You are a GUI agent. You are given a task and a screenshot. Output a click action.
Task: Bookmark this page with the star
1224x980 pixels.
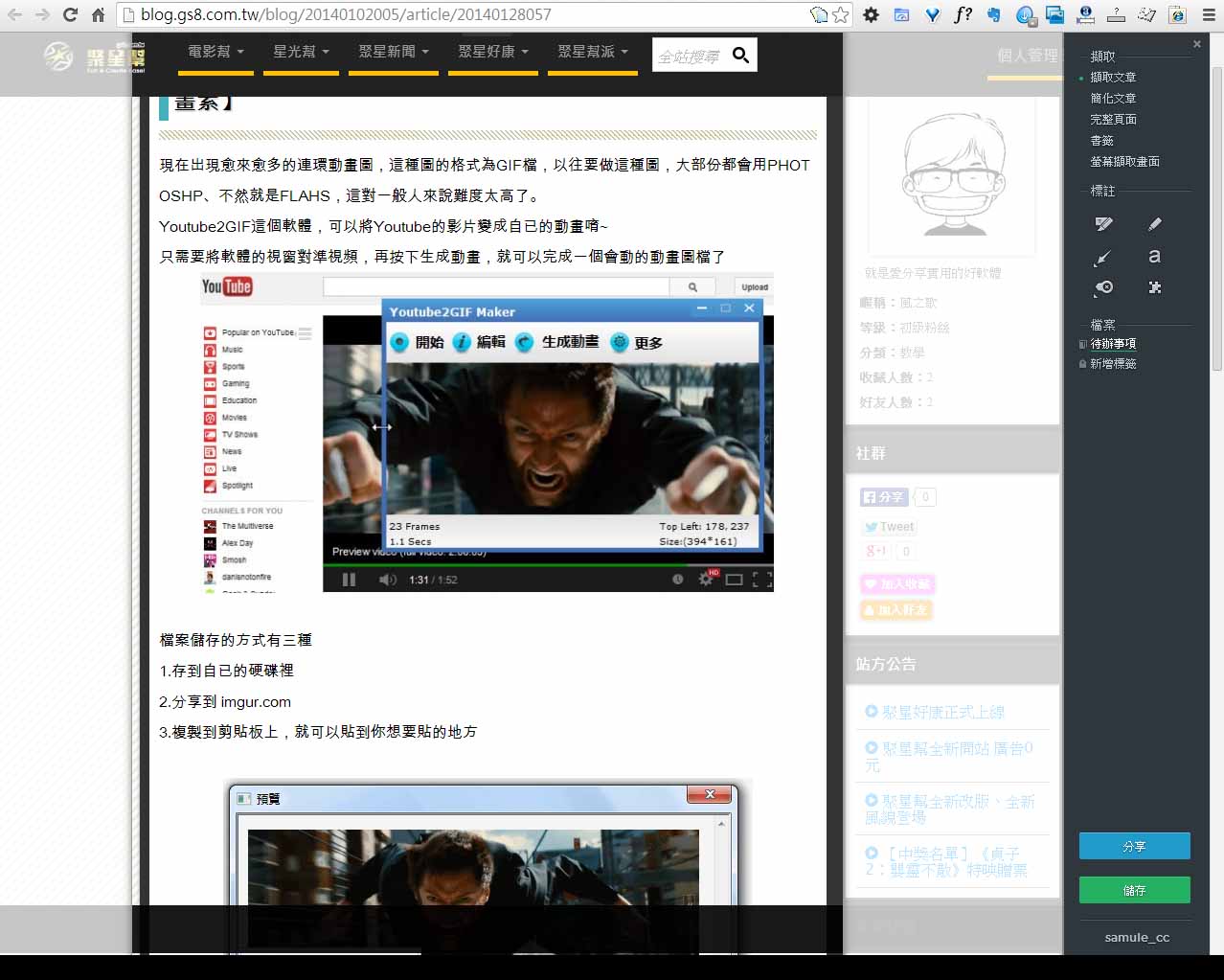tap(841, 14)
